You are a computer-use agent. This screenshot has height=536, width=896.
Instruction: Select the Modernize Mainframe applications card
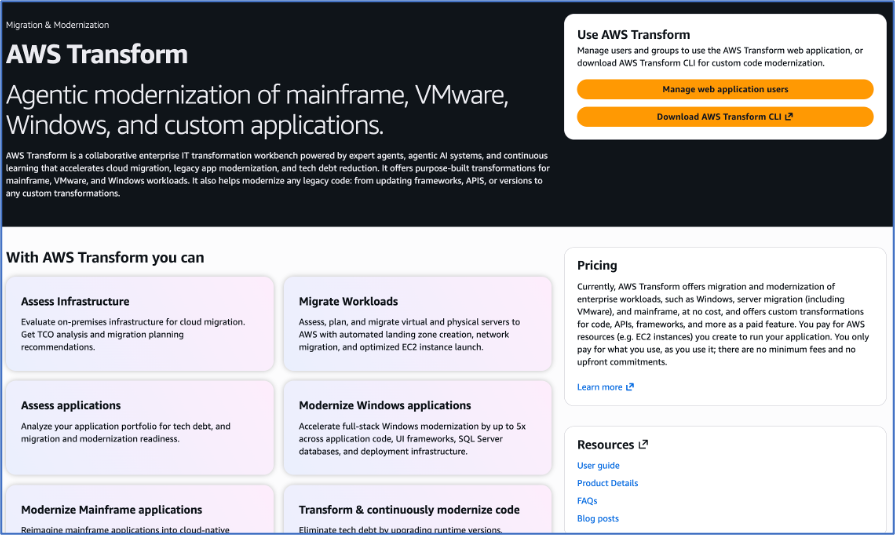pos(140,510)
